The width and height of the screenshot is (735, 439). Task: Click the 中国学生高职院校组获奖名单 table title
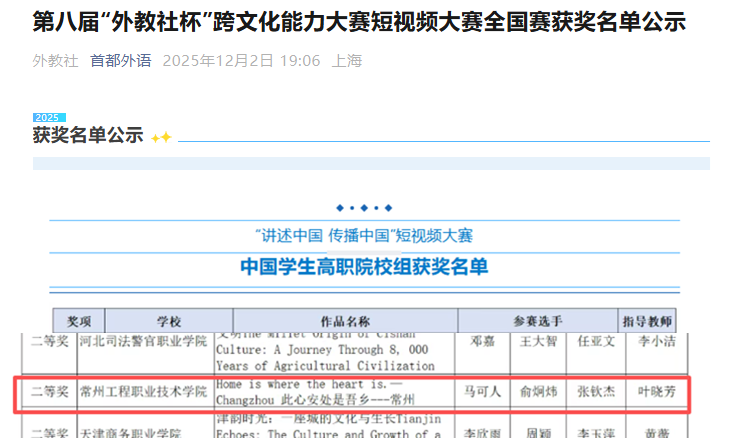(x=364, y=266)
